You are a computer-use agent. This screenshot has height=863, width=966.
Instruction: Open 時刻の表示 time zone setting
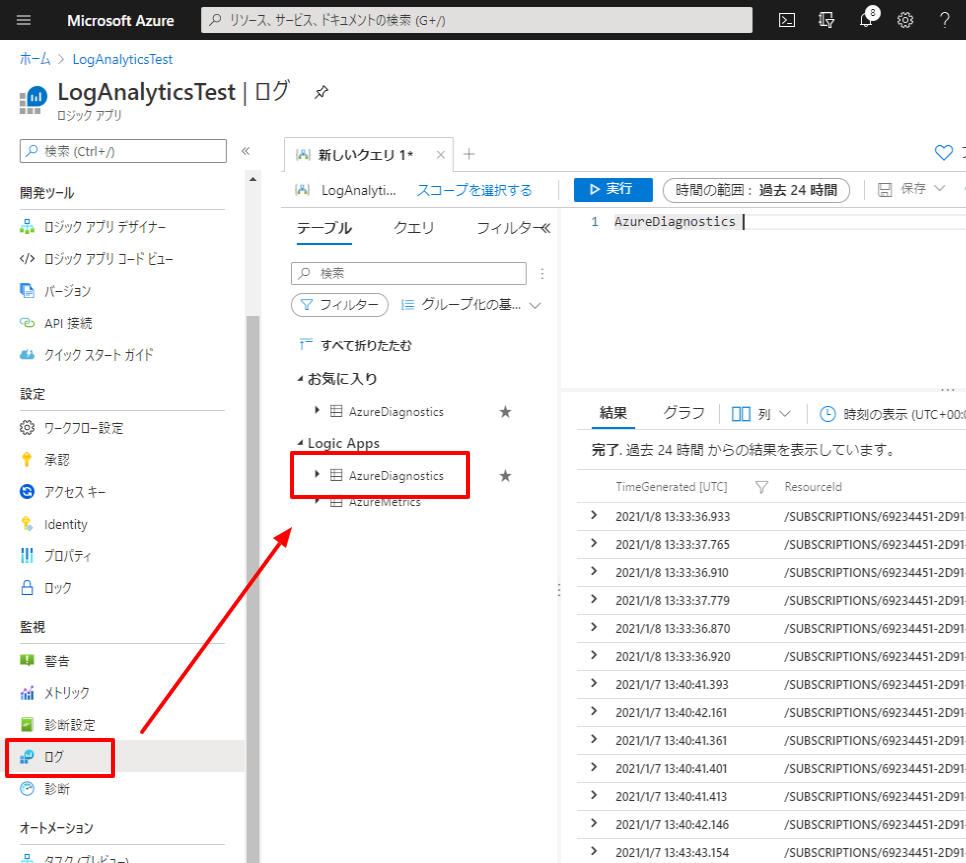coord(892,415)
